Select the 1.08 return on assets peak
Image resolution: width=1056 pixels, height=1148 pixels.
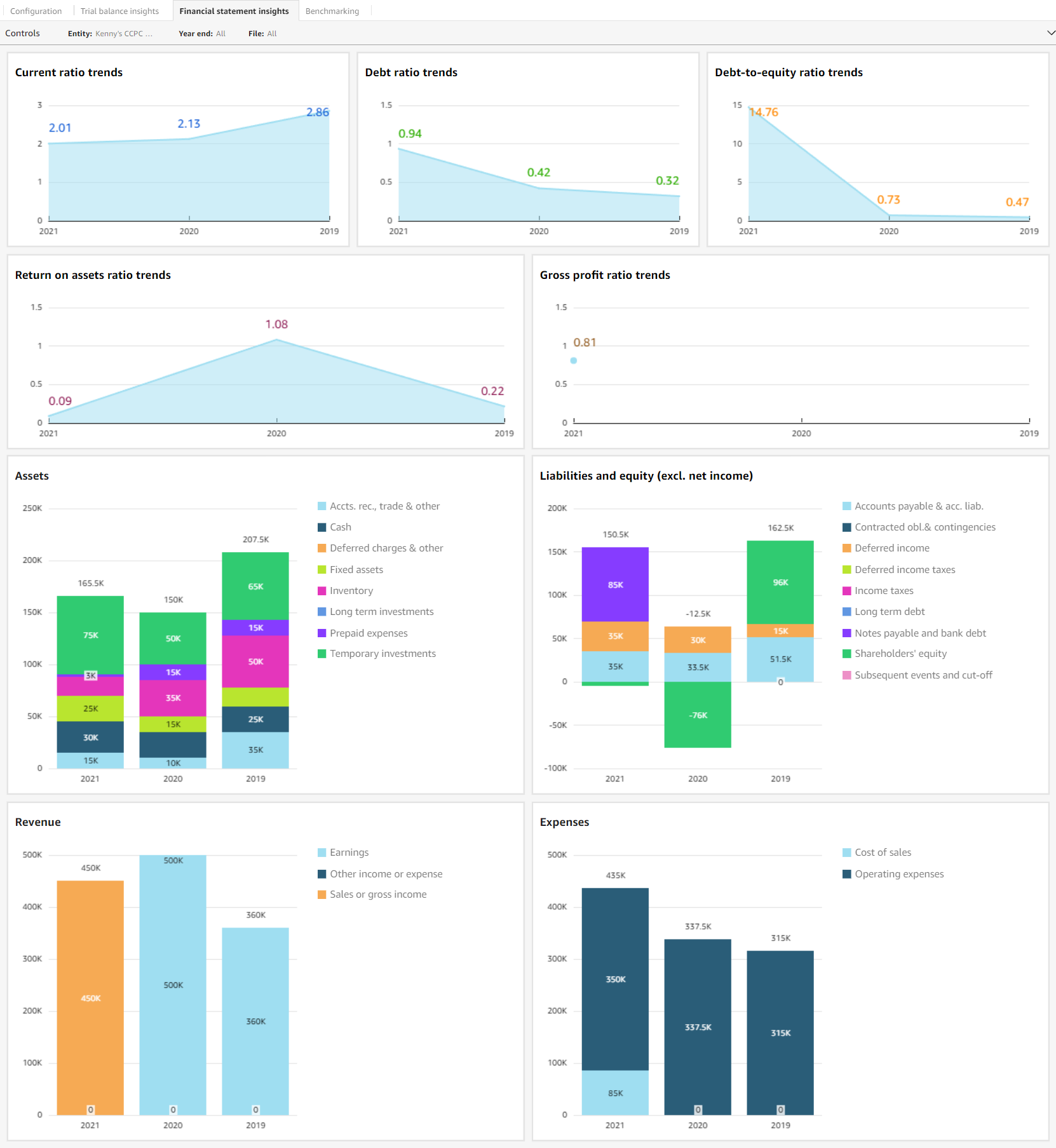(x=276, y=341)
